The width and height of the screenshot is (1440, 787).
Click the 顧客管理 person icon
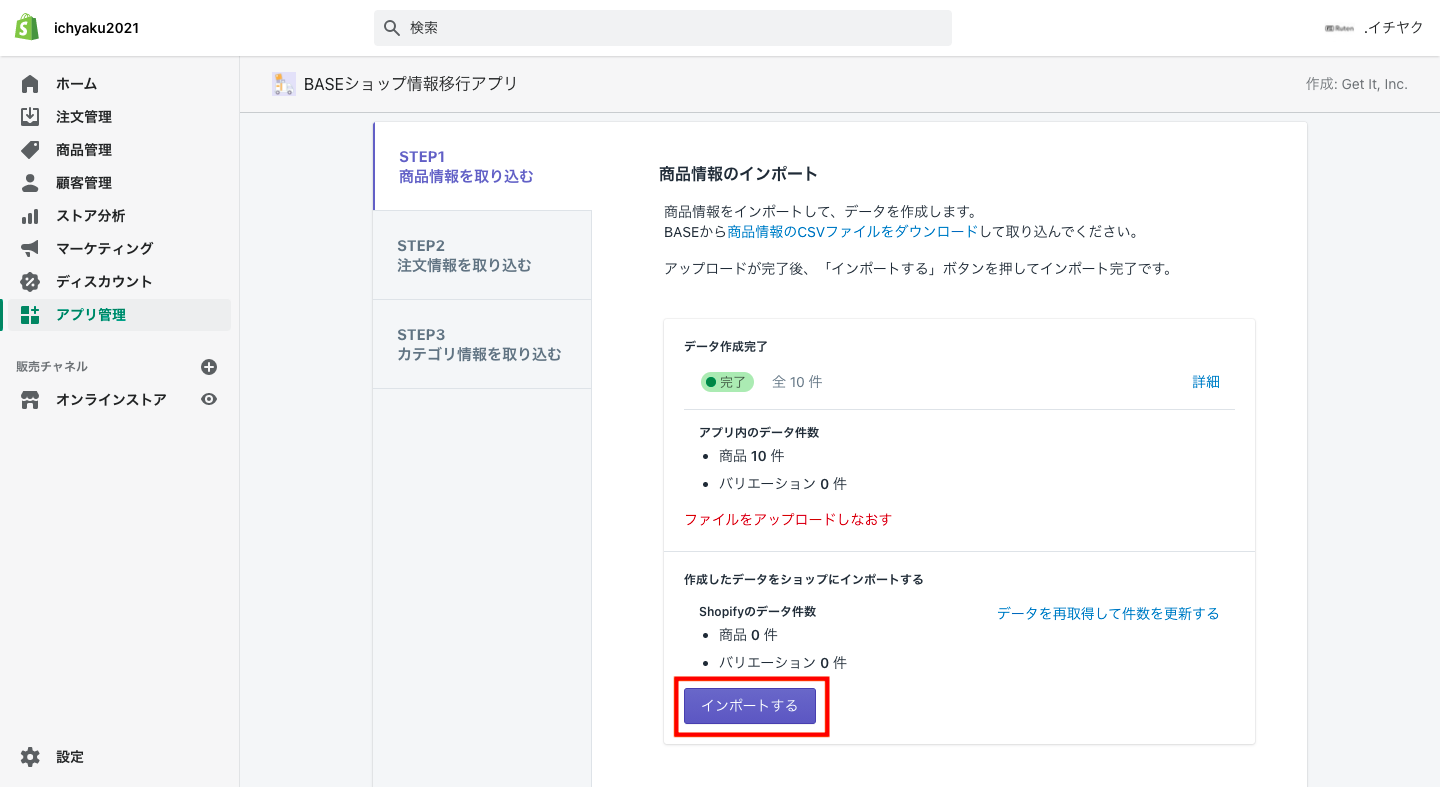coord(30,183)
